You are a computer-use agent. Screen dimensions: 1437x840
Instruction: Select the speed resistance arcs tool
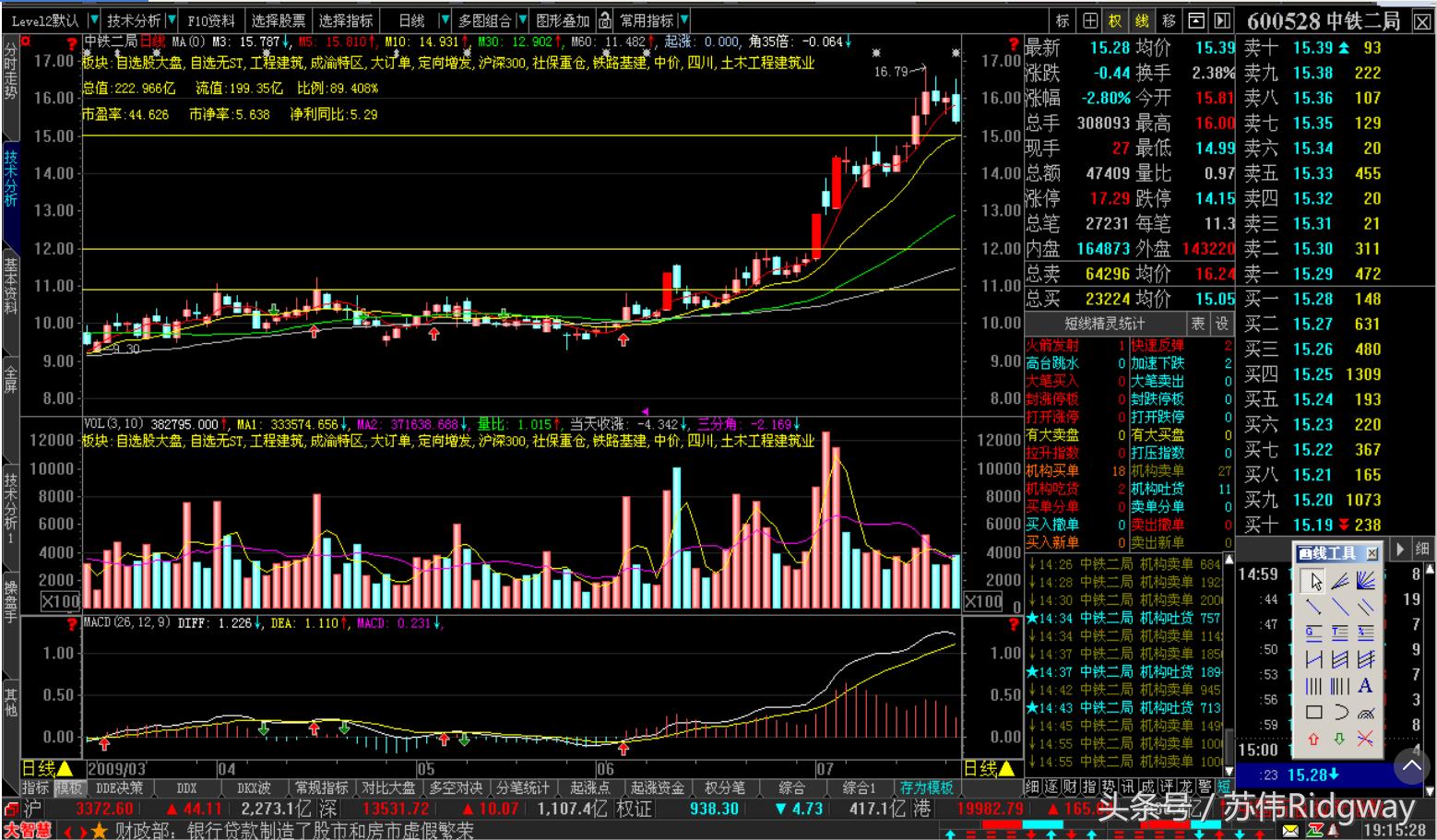point(1366,713)
